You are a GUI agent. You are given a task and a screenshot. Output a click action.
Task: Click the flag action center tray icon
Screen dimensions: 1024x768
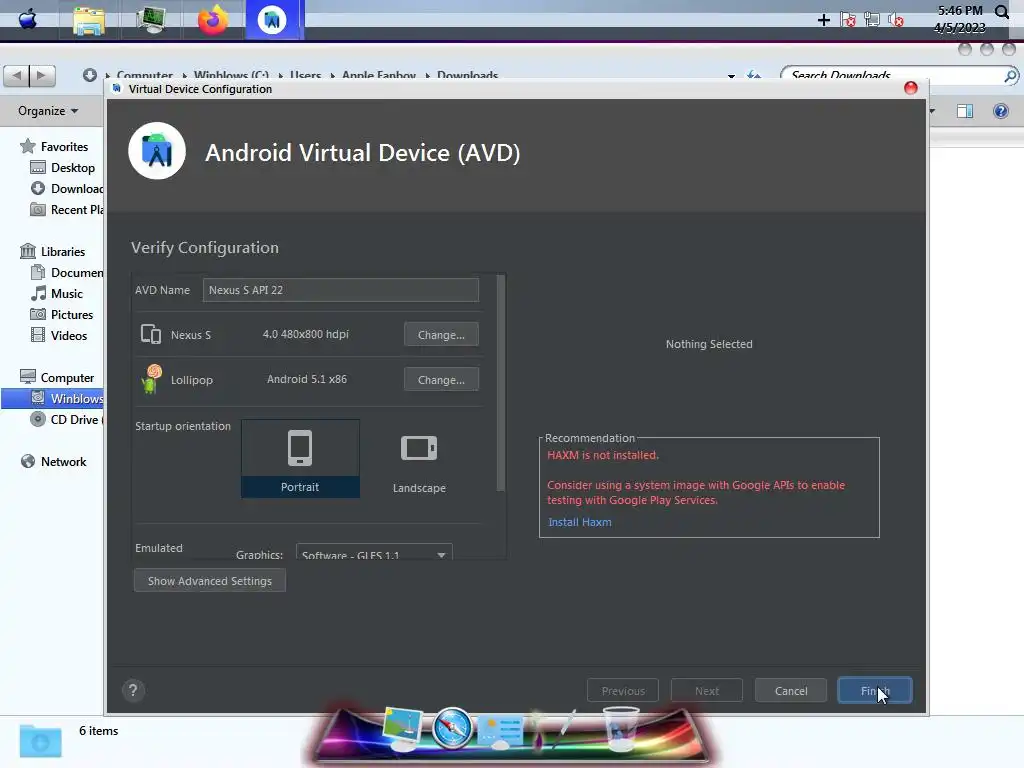[x=848, y=20]
